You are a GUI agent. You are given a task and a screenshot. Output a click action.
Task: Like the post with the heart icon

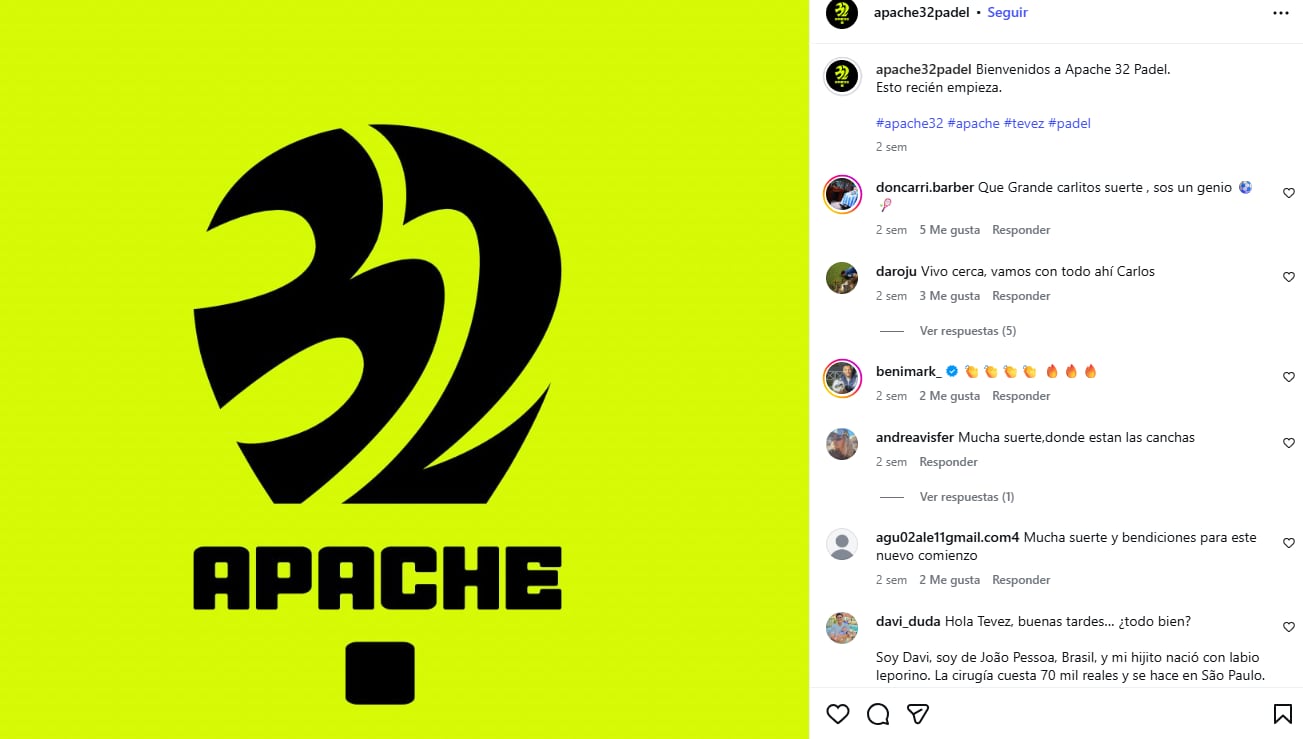[x=838, y=714]
